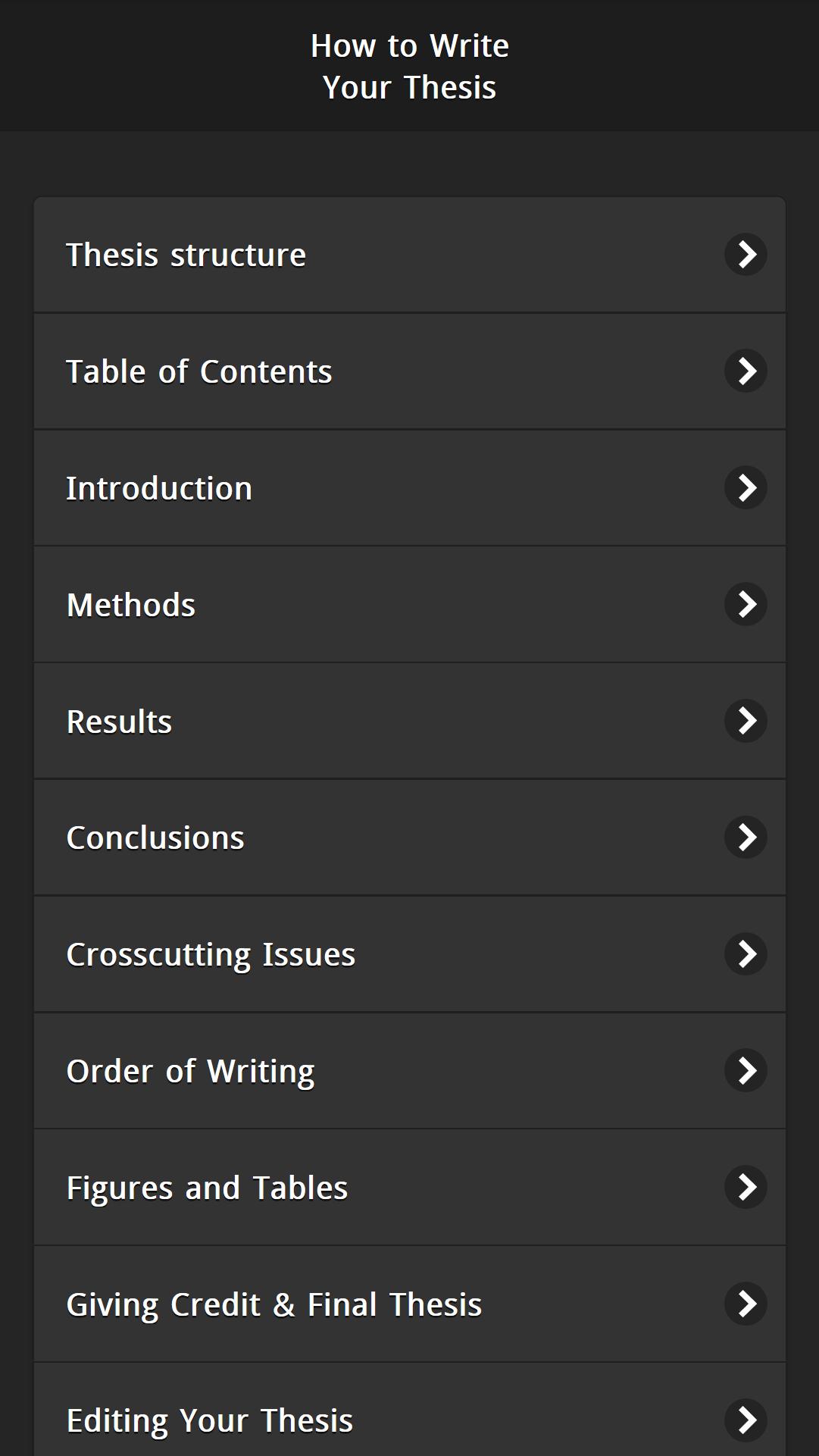
Task: Tap the chevron icon next to Table of Contents
Action: pyautogui.click(x=746, y=371)
